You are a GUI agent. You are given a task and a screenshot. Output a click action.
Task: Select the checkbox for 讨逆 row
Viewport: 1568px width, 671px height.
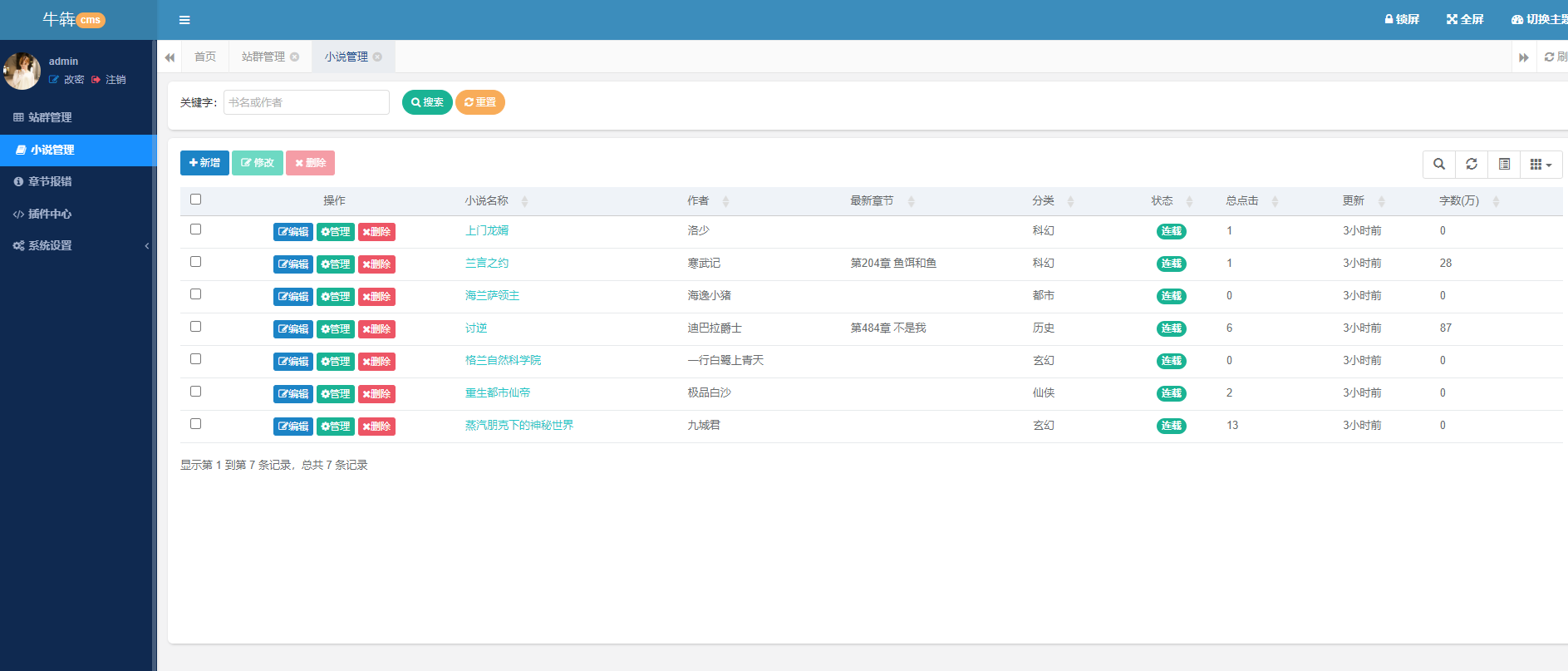196,327
